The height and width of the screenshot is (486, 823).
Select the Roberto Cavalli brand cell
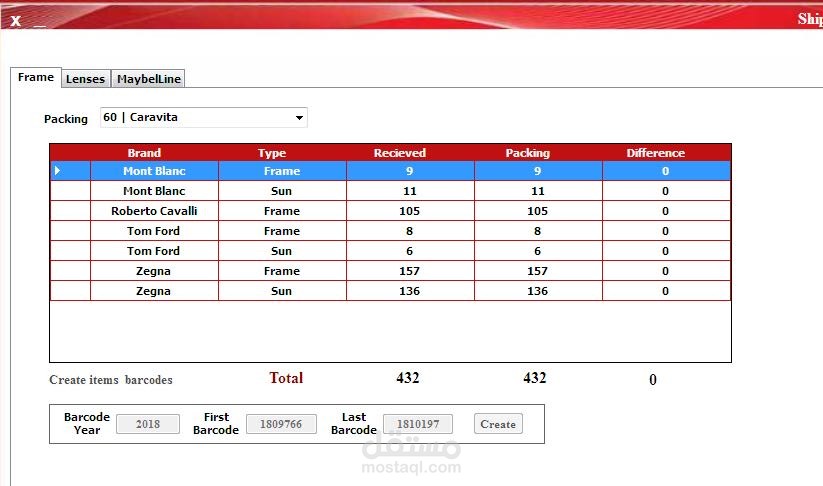[x=154, y=211]
